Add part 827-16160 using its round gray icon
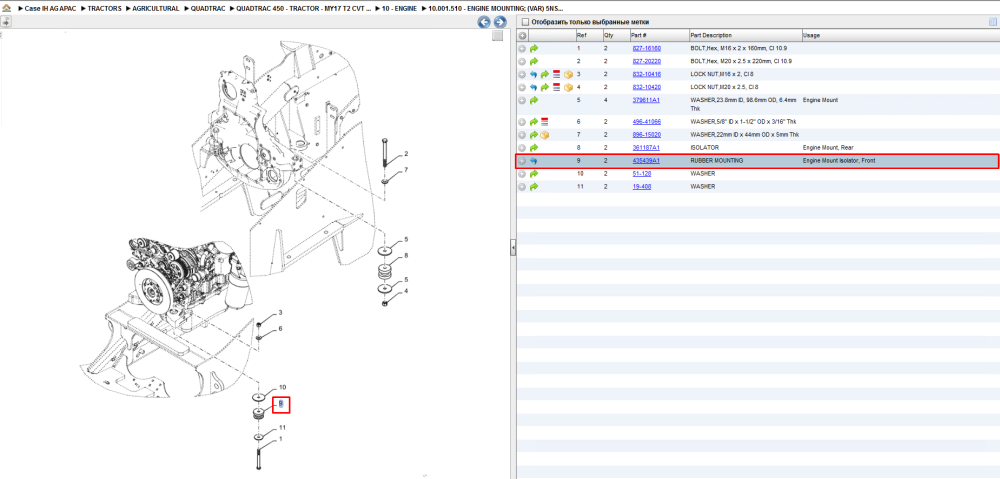The image size is (1000, 479). pos(522,48)
